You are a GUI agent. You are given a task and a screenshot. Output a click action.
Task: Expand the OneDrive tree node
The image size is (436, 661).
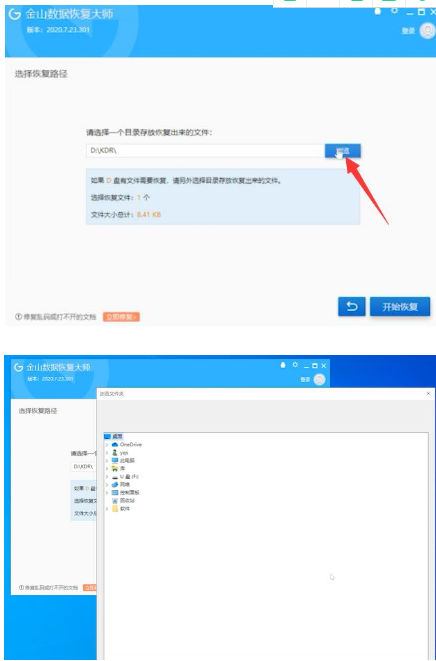(107, 445)
